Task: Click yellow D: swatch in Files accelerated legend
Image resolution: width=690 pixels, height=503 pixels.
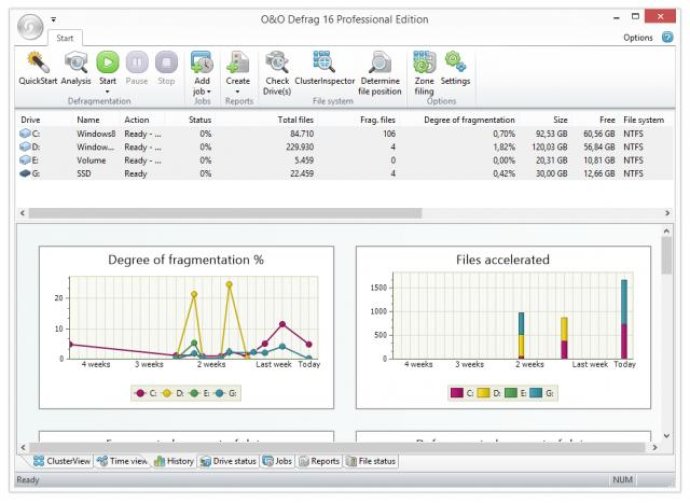Action: pos(484,393)
